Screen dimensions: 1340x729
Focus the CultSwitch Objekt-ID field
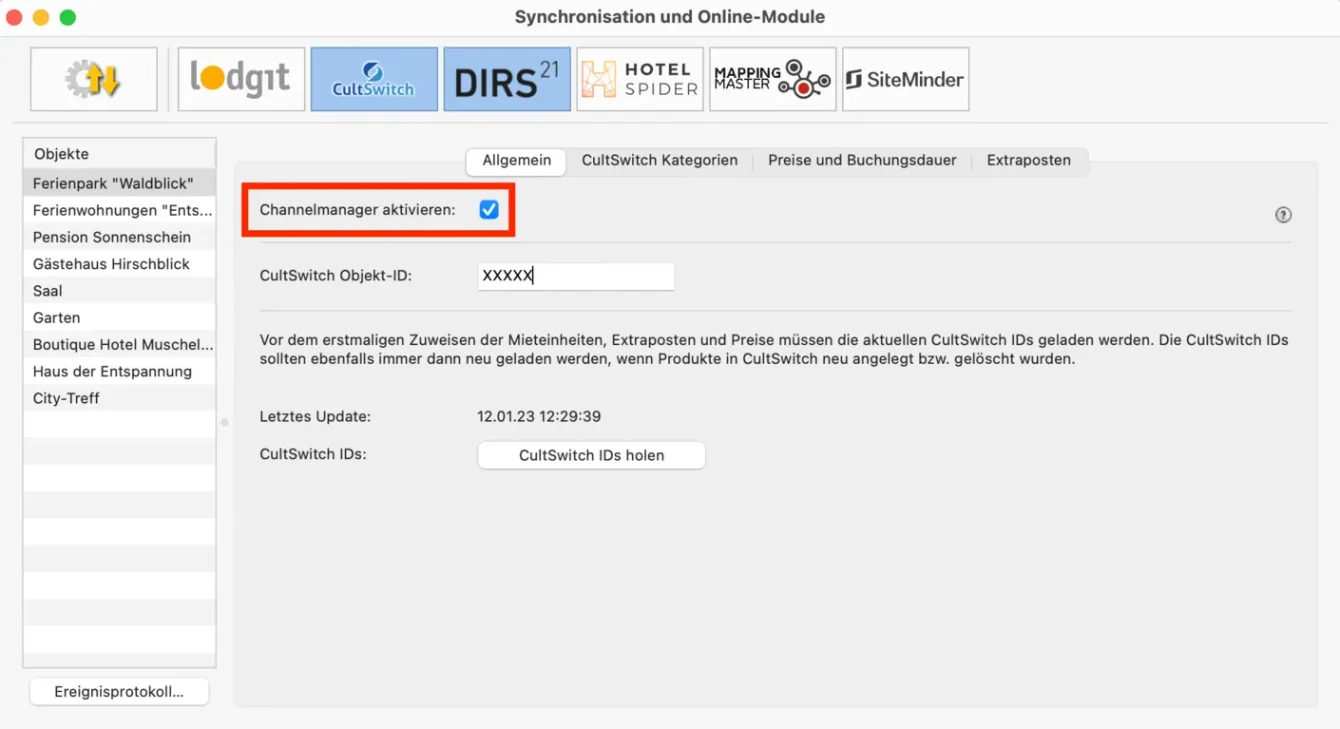pyautogui.click(x=576, y=276)
